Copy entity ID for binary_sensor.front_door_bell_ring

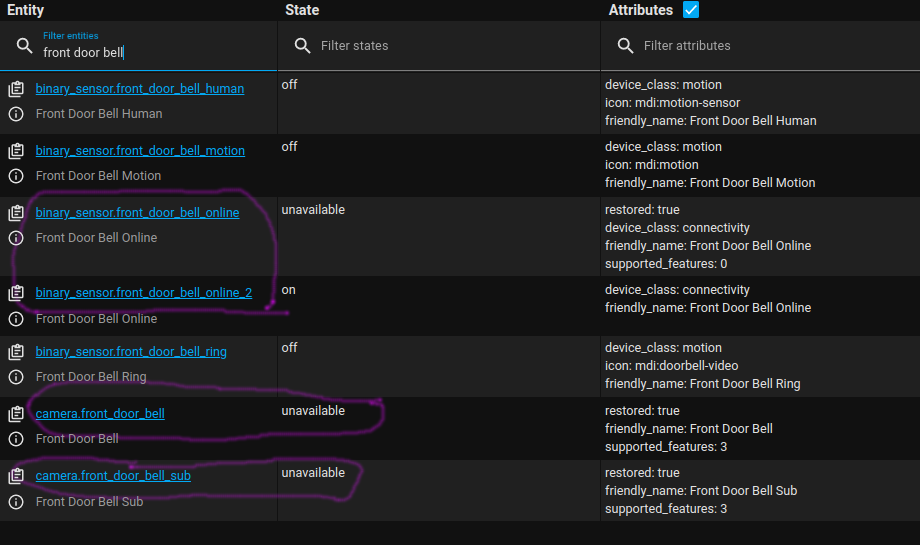(16, 352)
